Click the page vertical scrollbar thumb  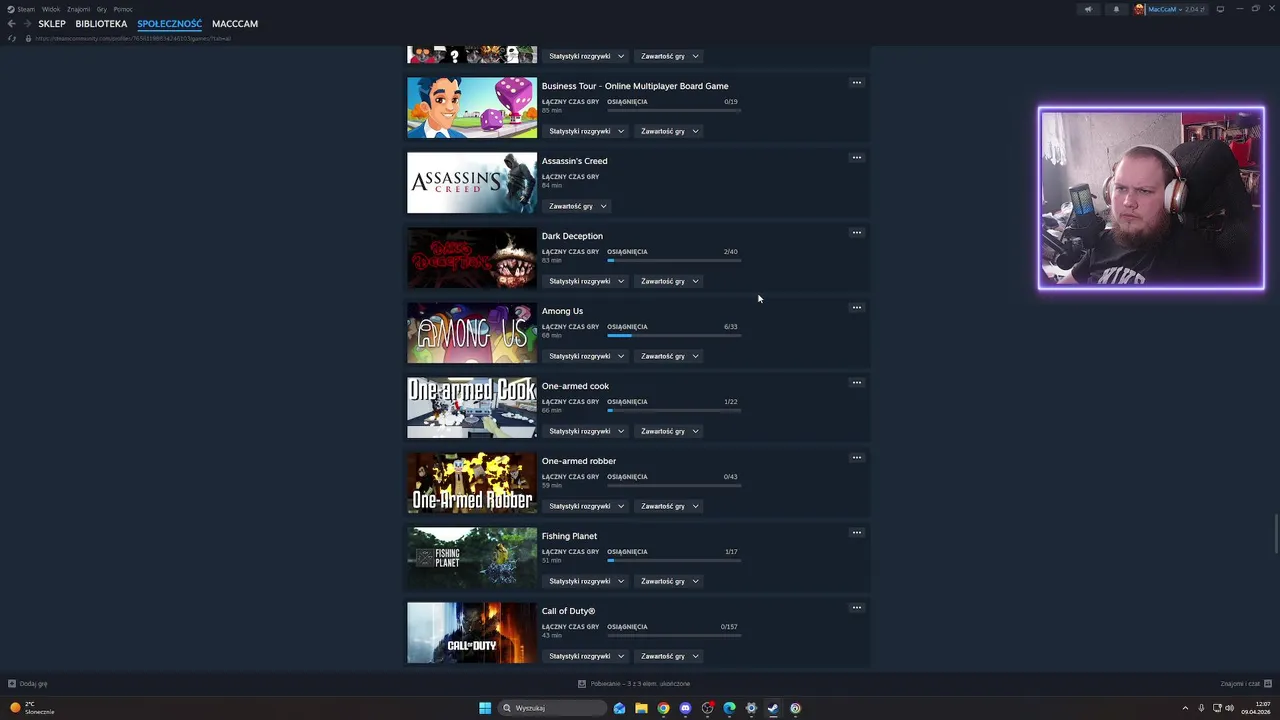[x=1276, y=533]
